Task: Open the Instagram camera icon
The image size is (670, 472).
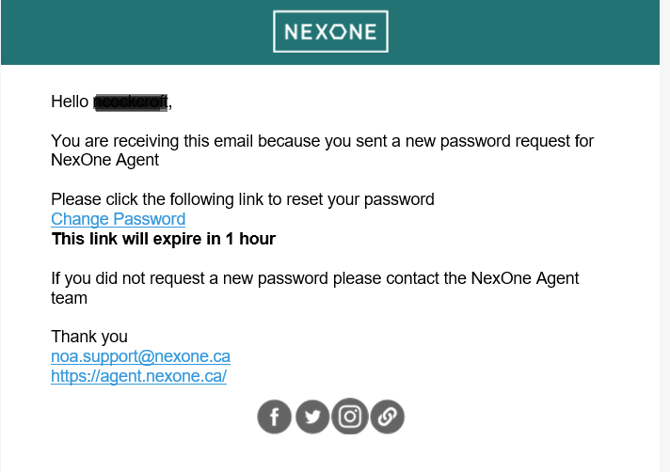Action: 350,417
